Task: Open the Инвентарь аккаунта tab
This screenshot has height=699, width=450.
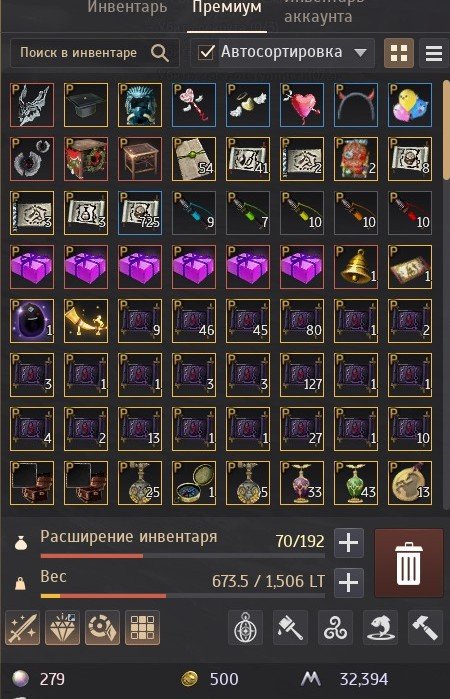Action: (324, 12)
